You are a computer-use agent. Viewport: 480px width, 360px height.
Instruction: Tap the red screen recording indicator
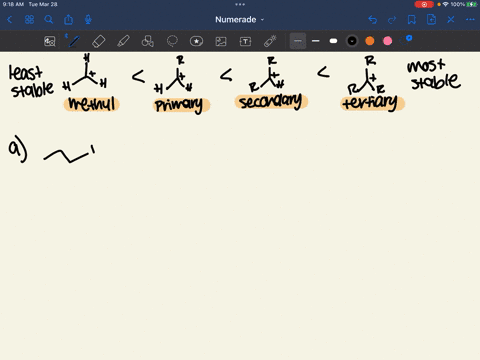coord(424,4)
